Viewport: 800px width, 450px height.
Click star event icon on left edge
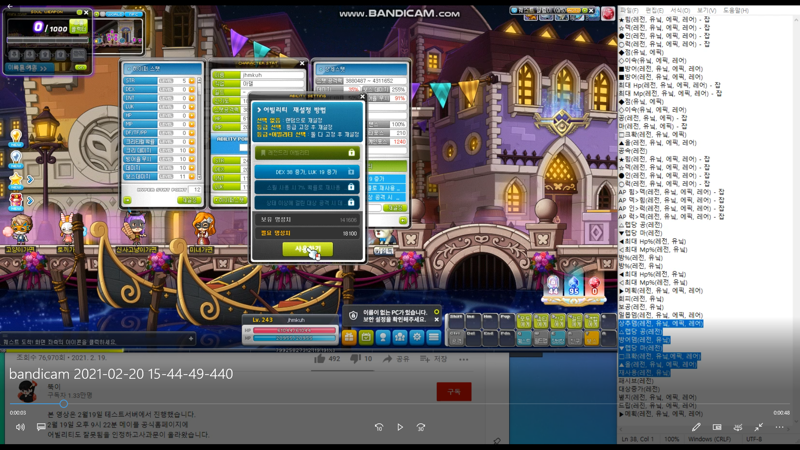point(16,179)
